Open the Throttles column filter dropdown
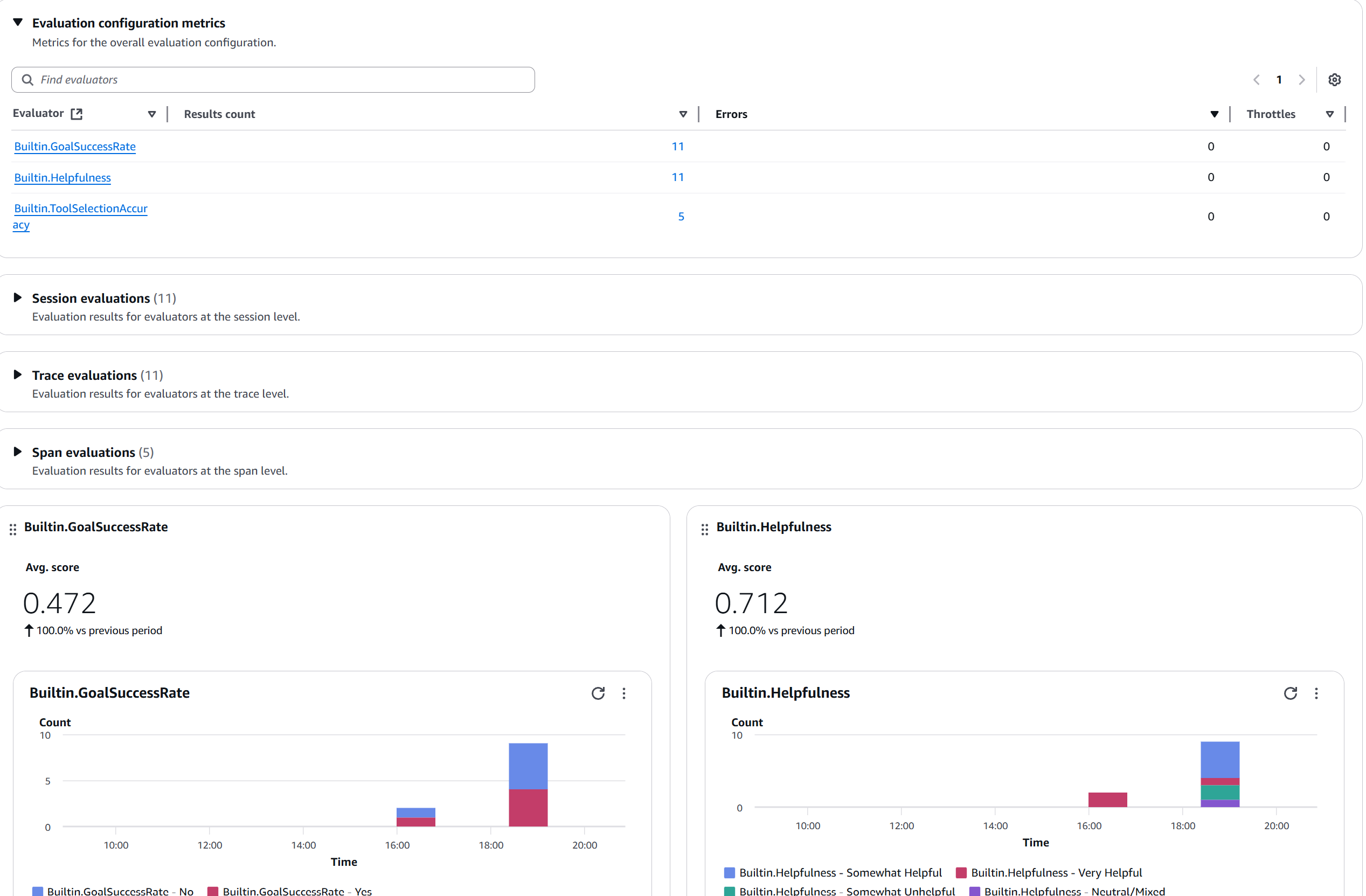The height and width of the screenshot is (896, 1366). (1330, 114)
